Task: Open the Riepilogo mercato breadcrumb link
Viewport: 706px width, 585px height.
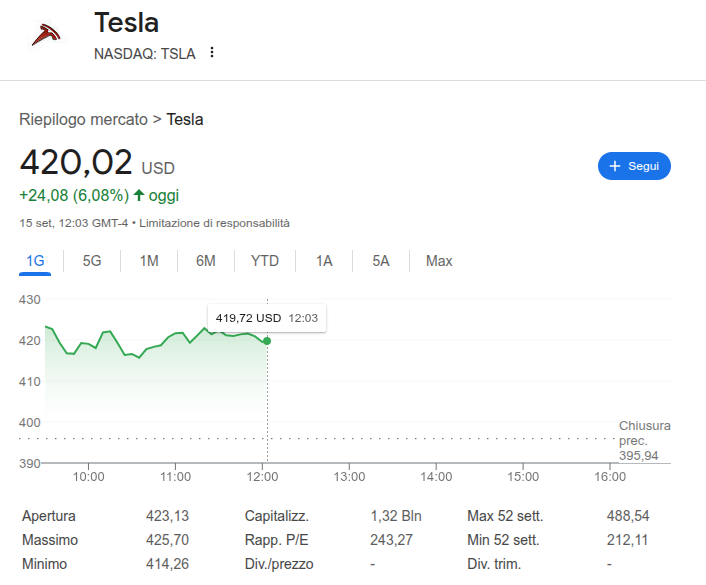Action: [x=83, y=119]
